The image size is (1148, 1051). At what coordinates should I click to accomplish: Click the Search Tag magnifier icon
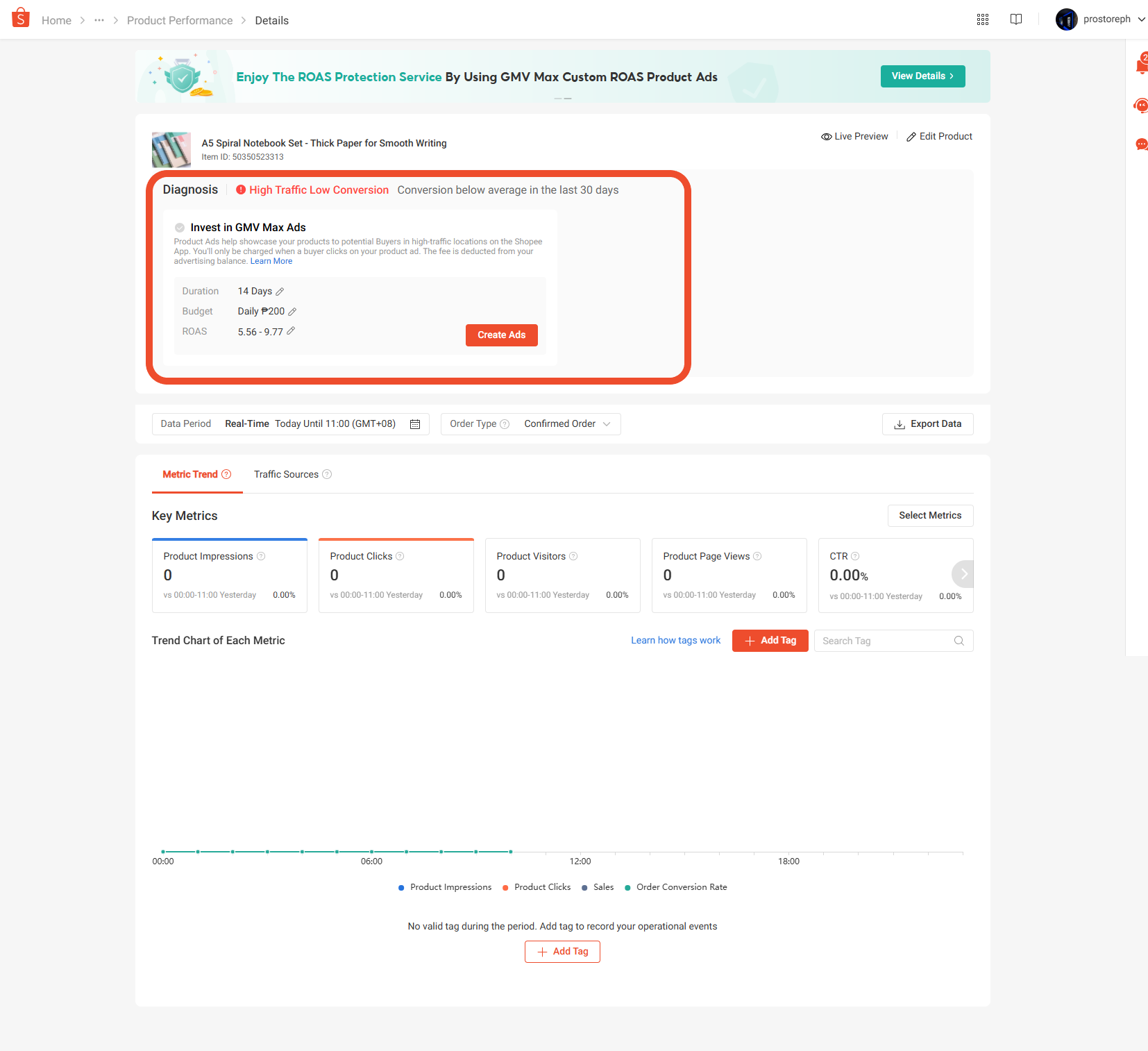[x=959, y=641]
